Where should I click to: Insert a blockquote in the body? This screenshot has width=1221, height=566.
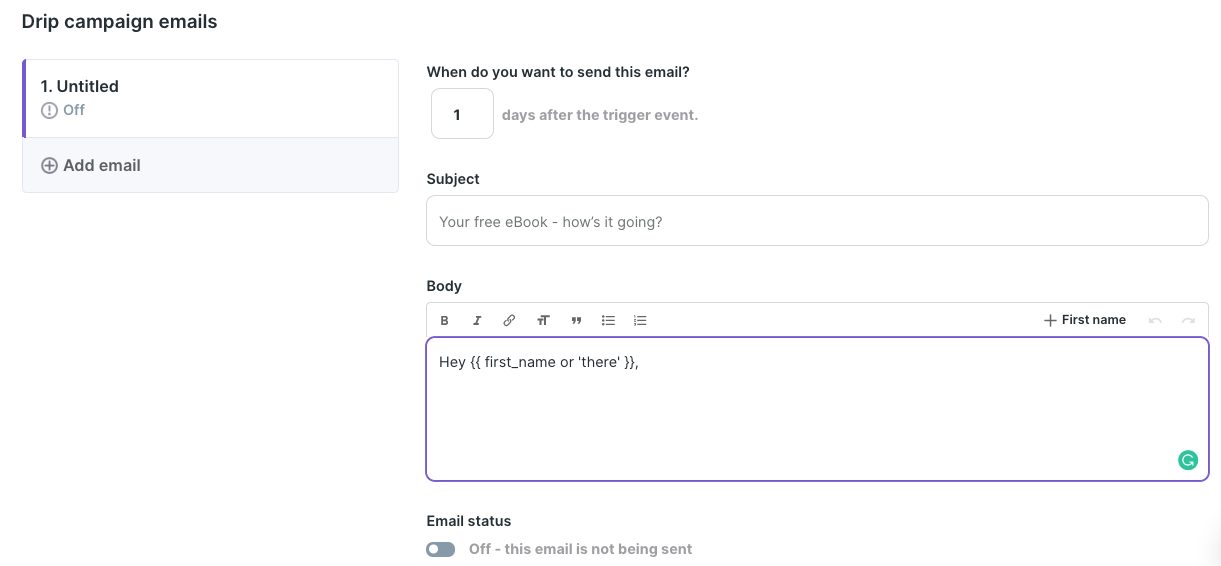click(x=576, y=321)
